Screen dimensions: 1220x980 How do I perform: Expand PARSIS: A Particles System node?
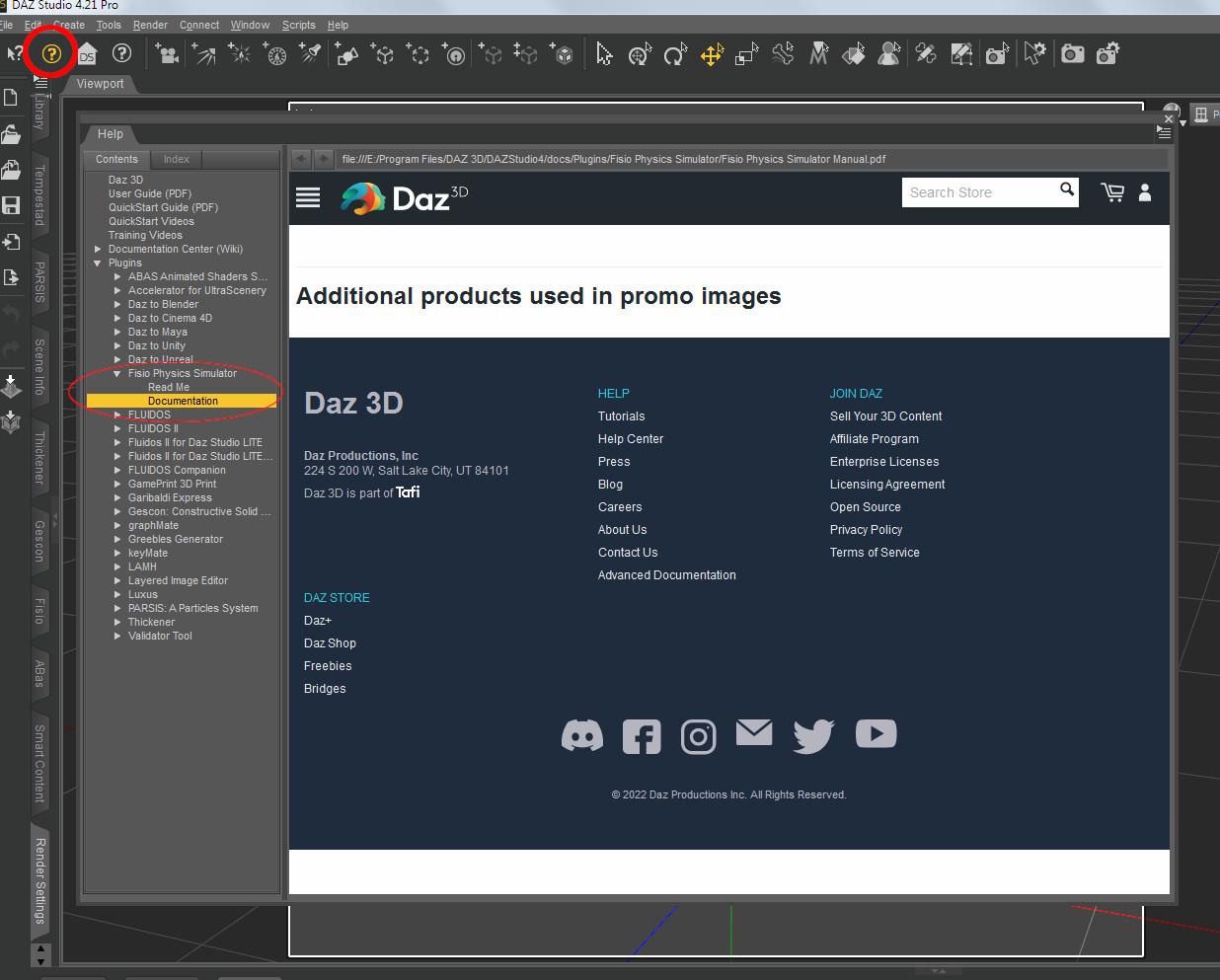[x=117, y=609]
